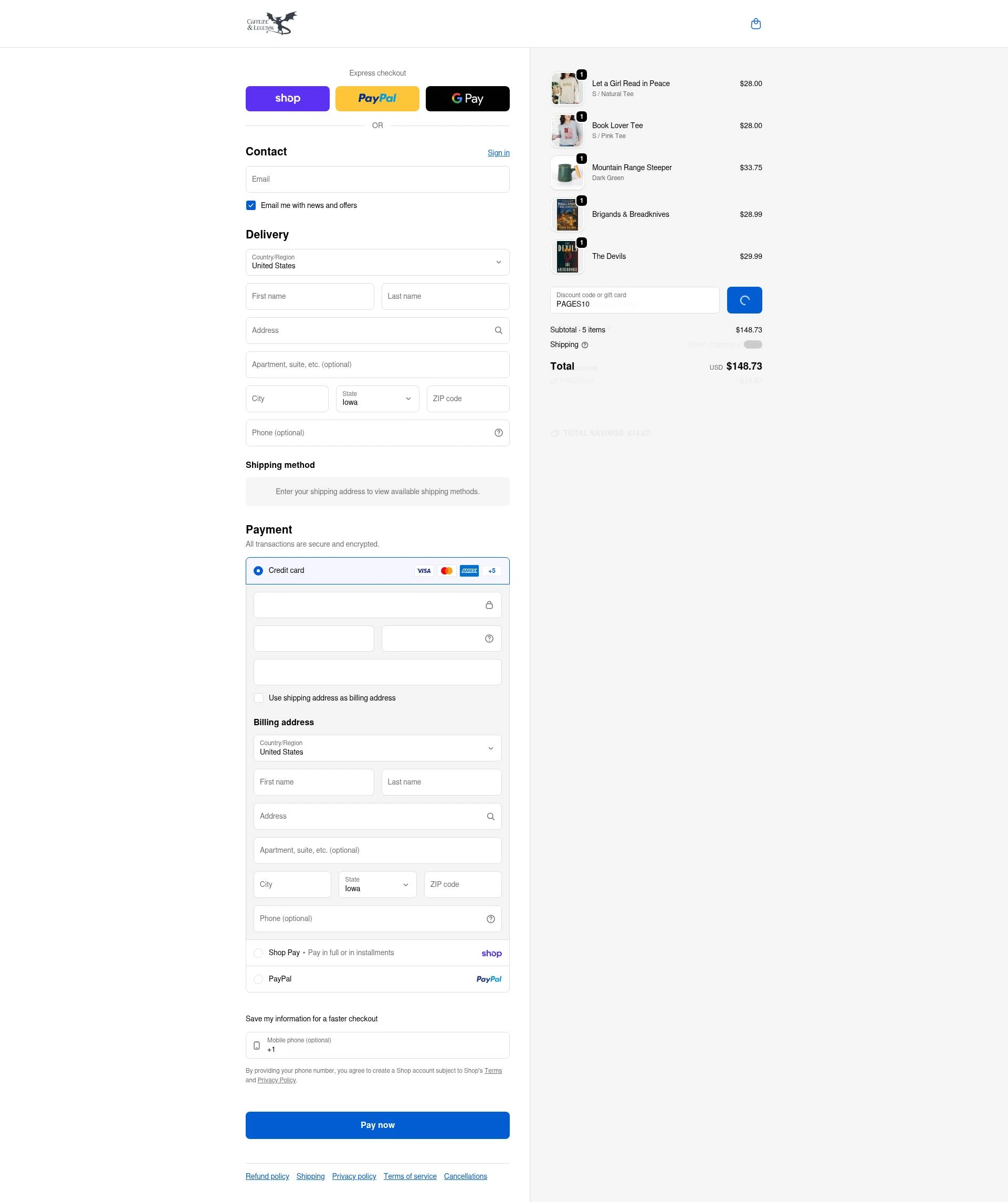Viewport: 1008px width, 1202px height.
Task: View the Refund policy
Action: [267, 1176]
